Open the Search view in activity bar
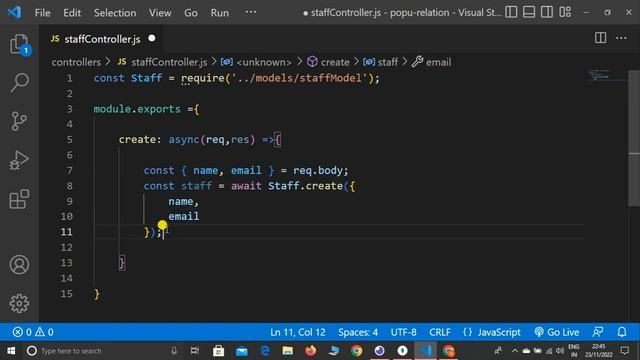The width and height of the screenshot is (640, 360). tap(19, 83)
